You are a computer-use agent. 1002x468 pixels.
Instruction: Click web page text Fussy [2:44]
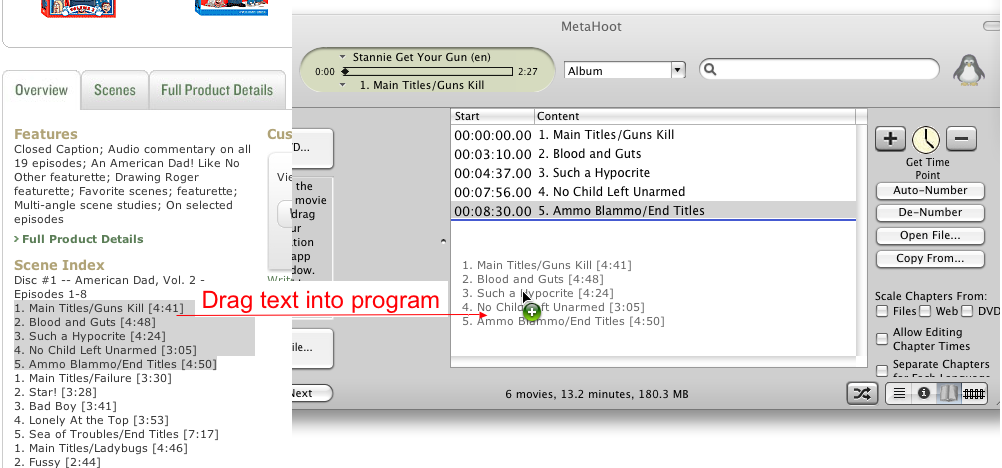tap(65, 462)
